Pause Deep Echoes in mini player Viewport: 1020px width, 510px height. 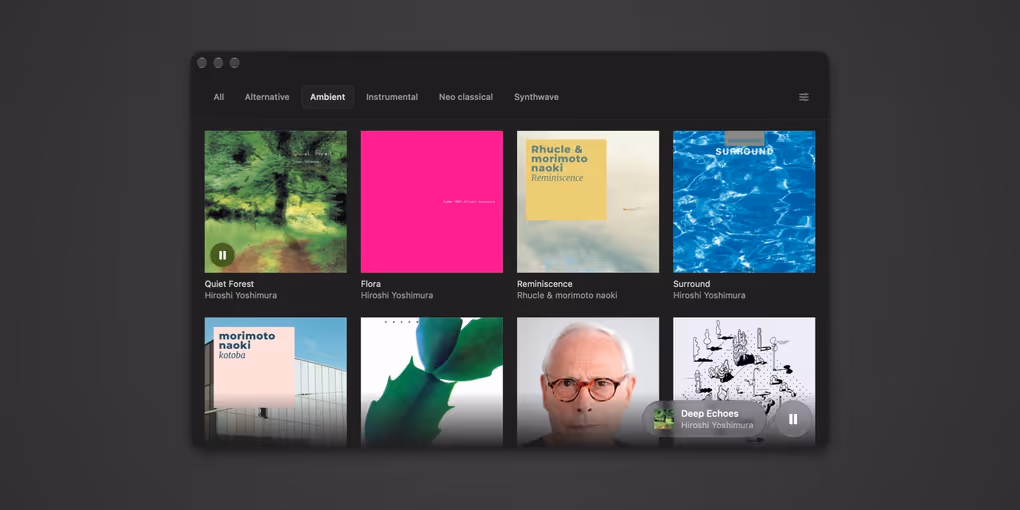point(793,419)
